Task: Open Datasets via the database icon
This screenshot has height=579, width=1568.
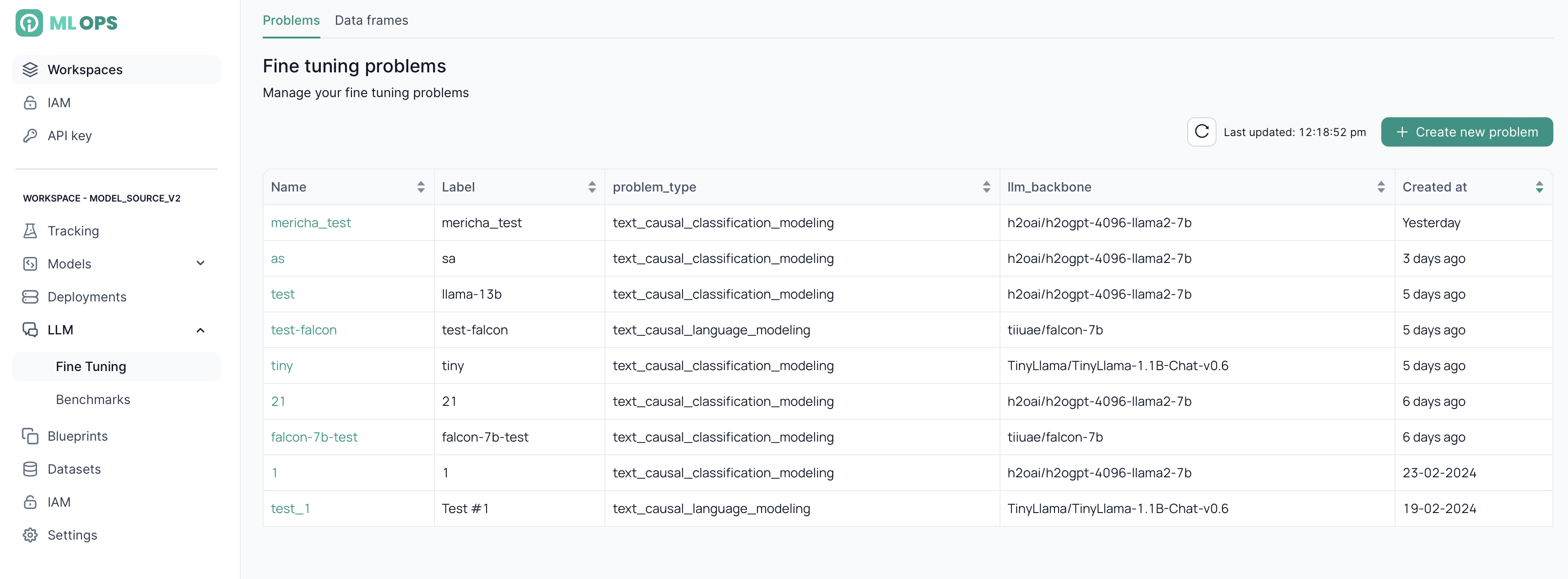Action: pos(30,469)
